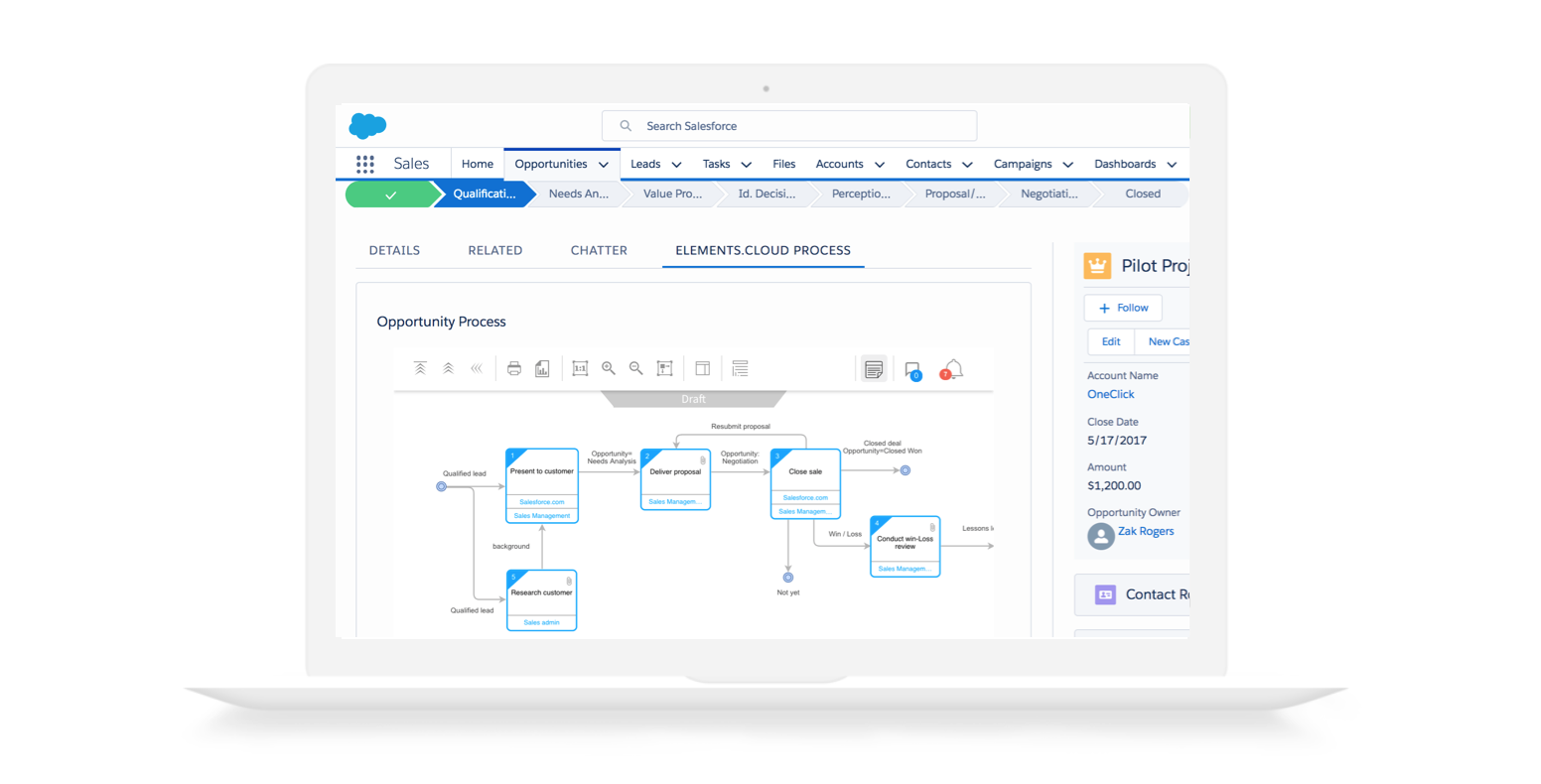
Task: Open the Zak Rogers owner link
Action: coord(1146,531)
